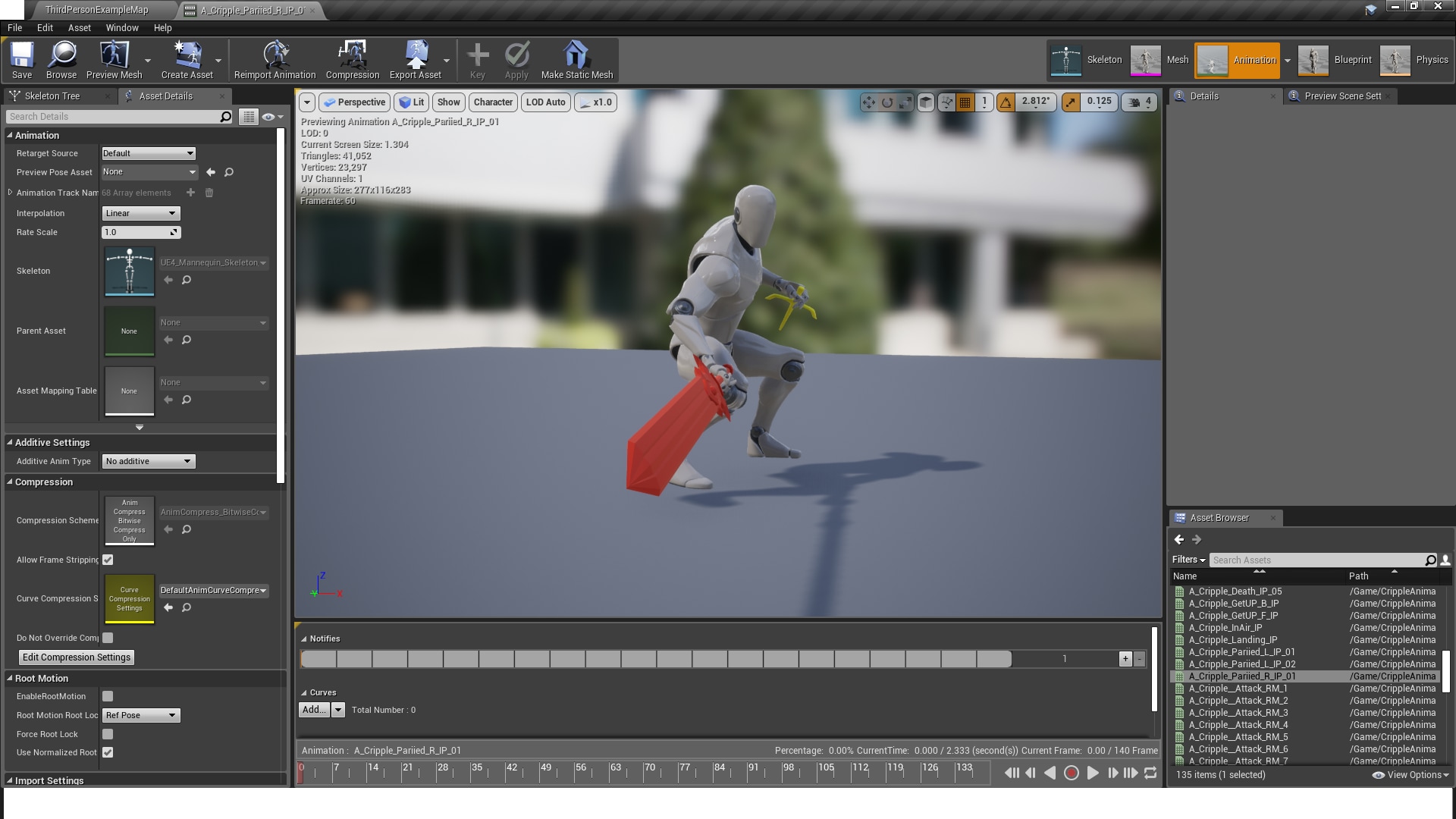Open the Asset menu
1456x819 pixels.
coord(79,27)
